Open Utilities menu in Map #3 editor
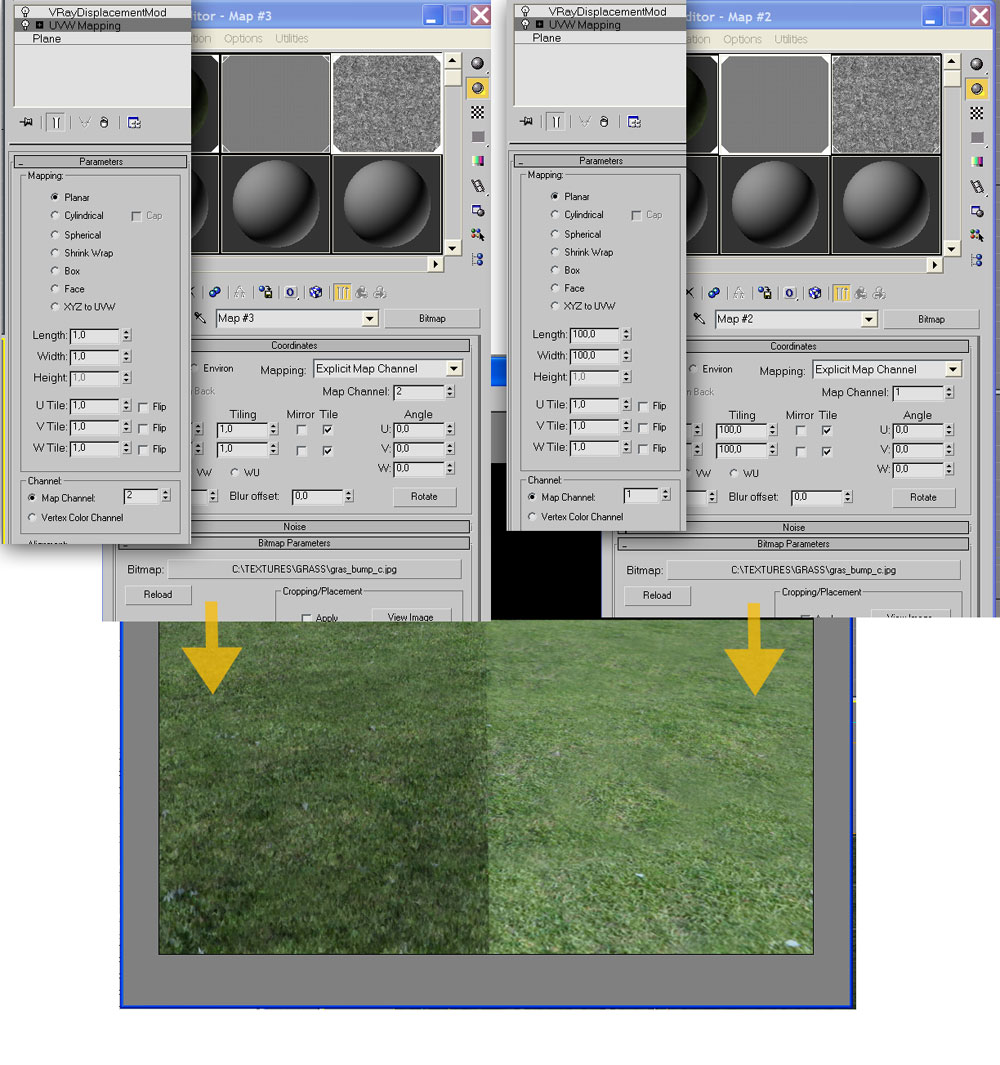The height and width of the screenshot is (1065, 1000). (x=291, y=39)
